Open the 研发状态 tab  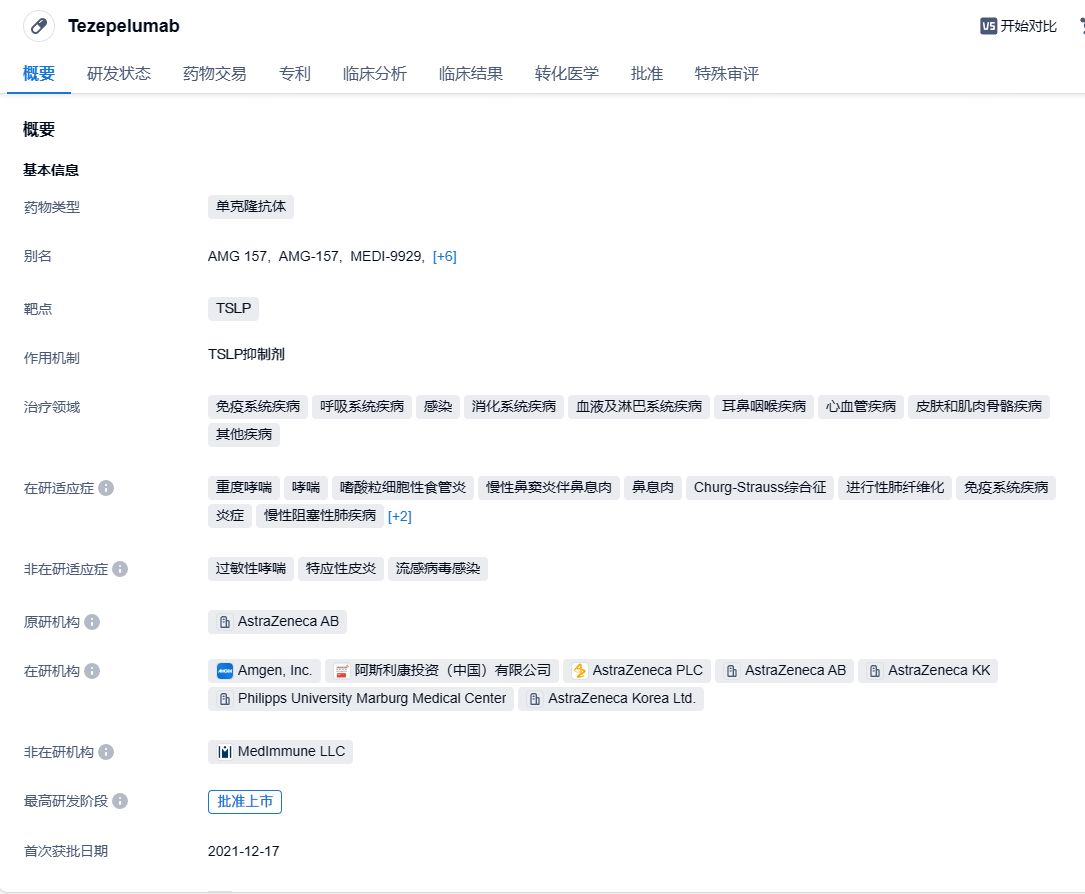(119, 73)
